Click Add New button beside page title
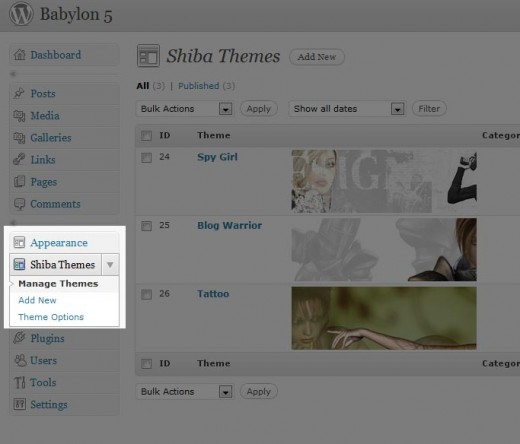520x444 pixels. click(317, 57)
